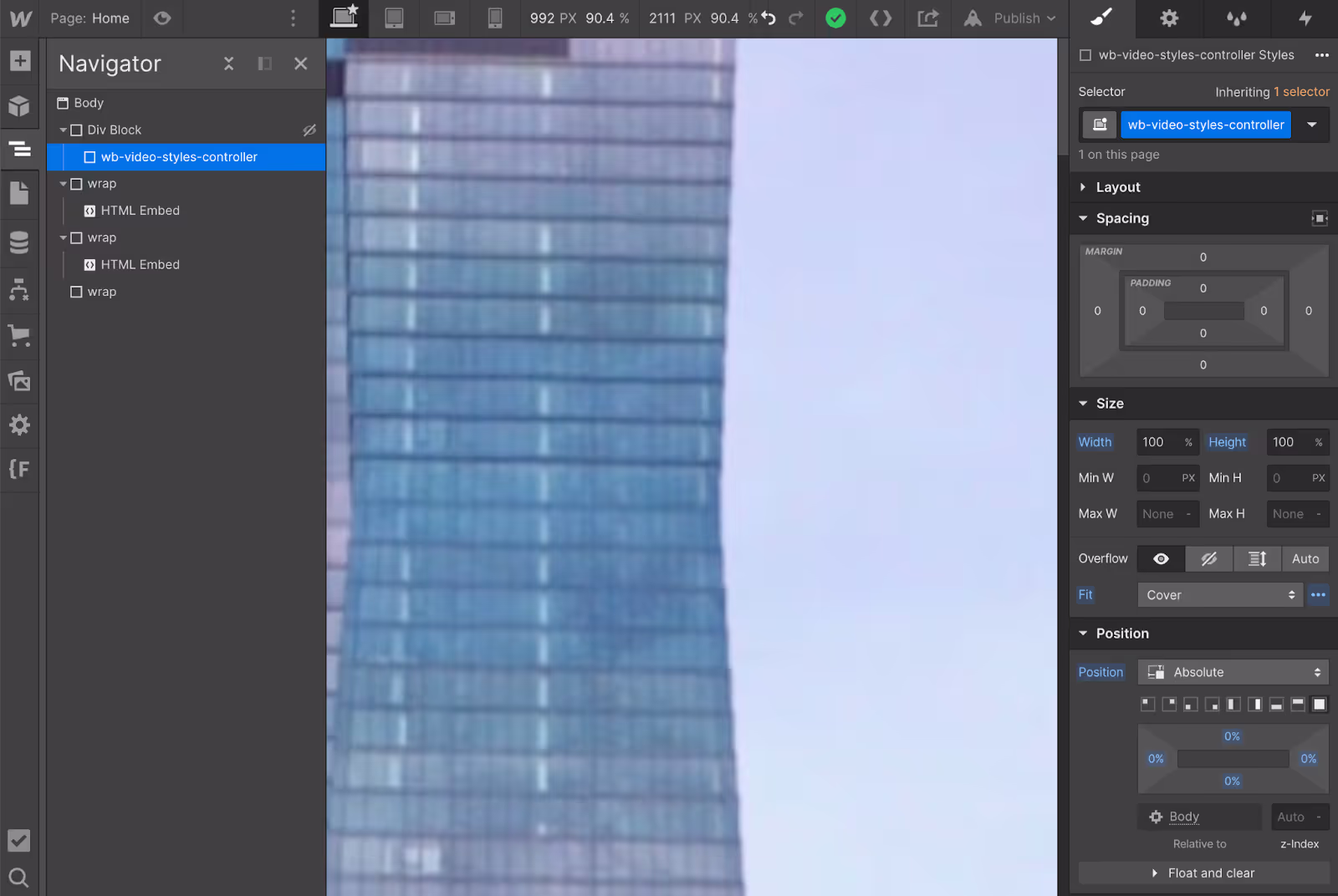Open the Fit Cover dropdown
This screenshot has width=1338, height=896.
click(x=1219, y=595)
